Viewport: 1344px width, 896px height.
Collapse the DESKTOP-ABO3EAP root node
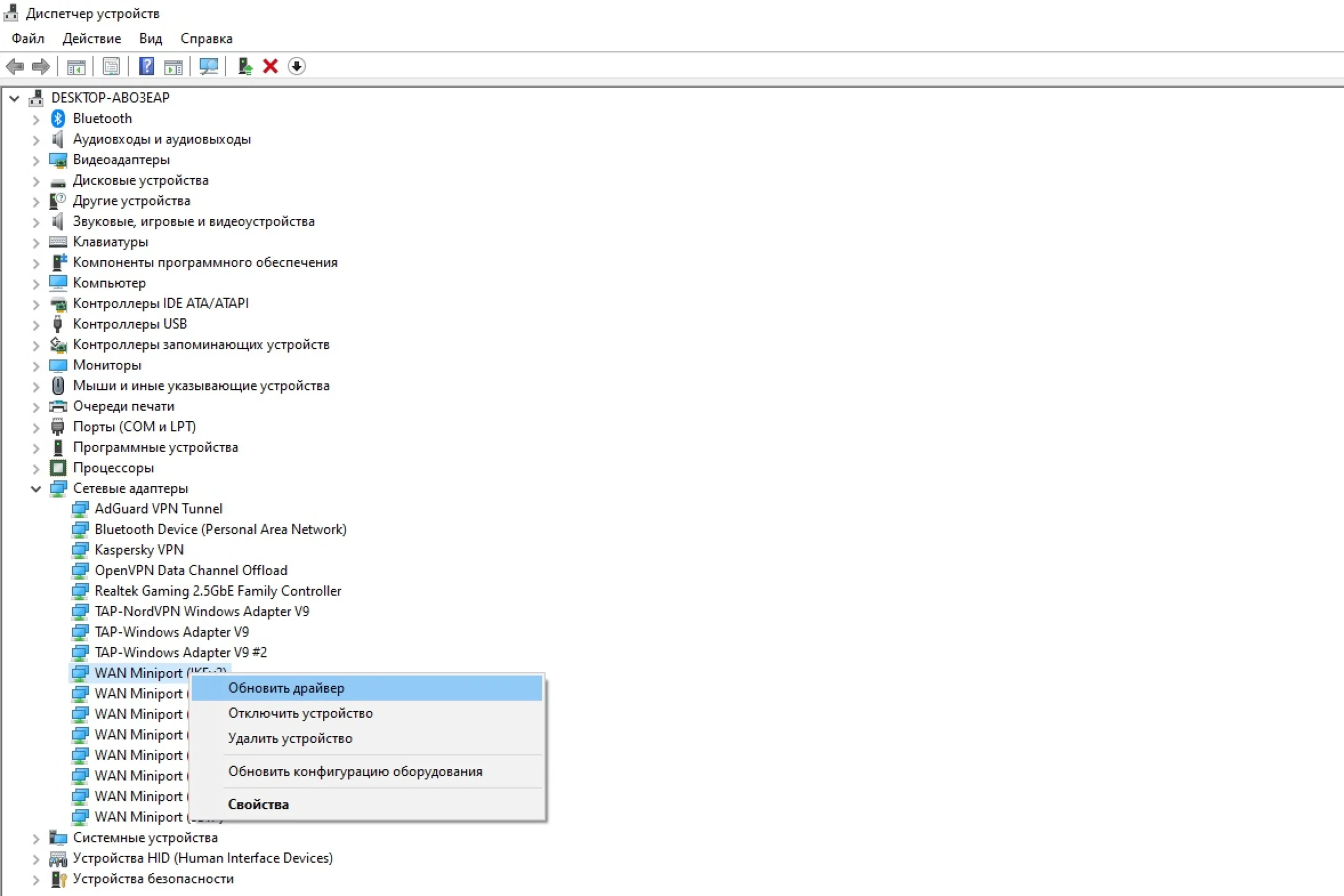coord(15,98)
